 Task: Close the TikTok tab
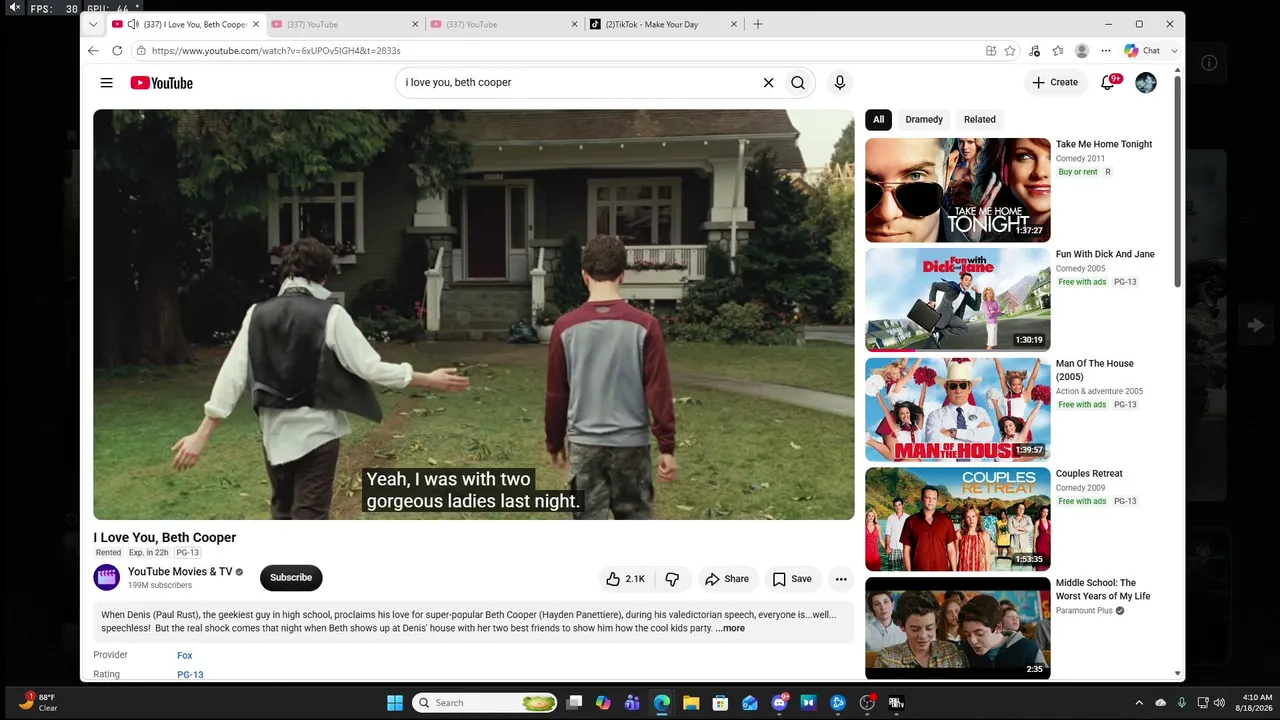734,24
